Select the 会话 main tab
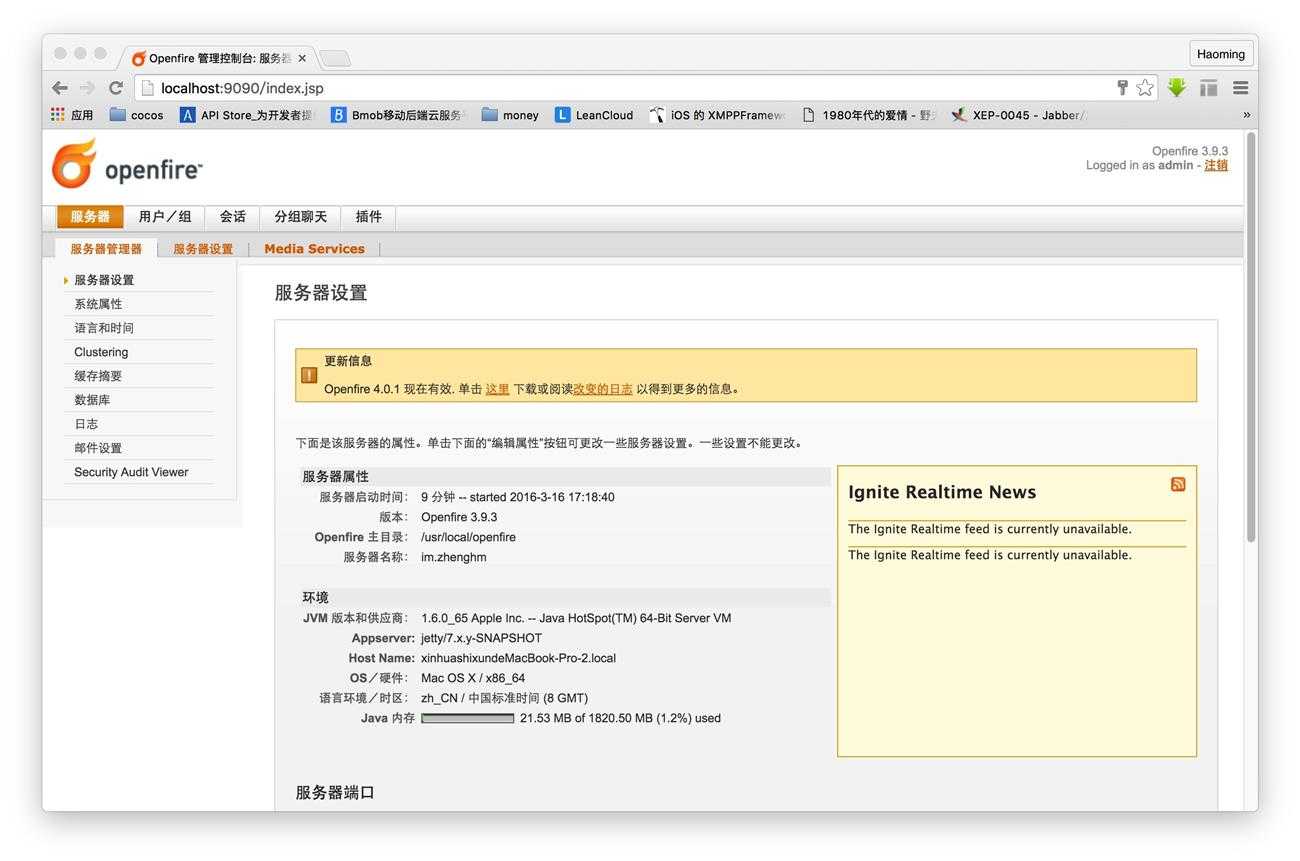Image resolution: width=1300 pixels, height=861 pixels. (233, 217)
